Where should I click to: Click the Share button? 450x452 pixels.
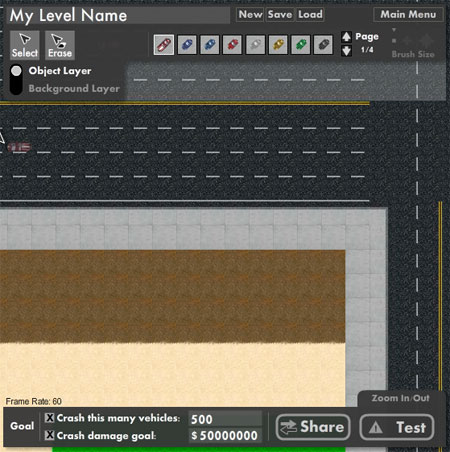(313, 427)
